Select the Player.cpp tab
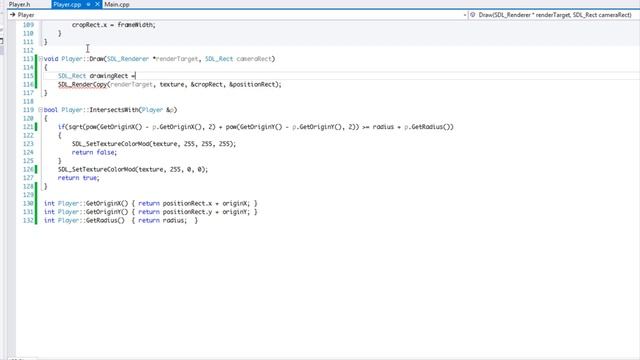 67,4
